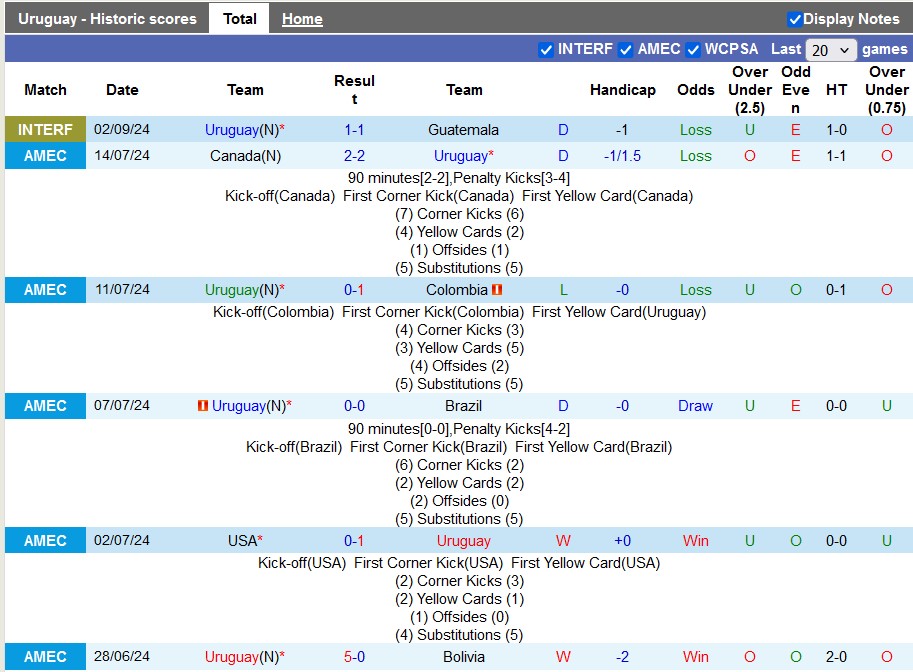Click Brazil team name
Viewport: 913px width, 672px height.
pos(463,406)
